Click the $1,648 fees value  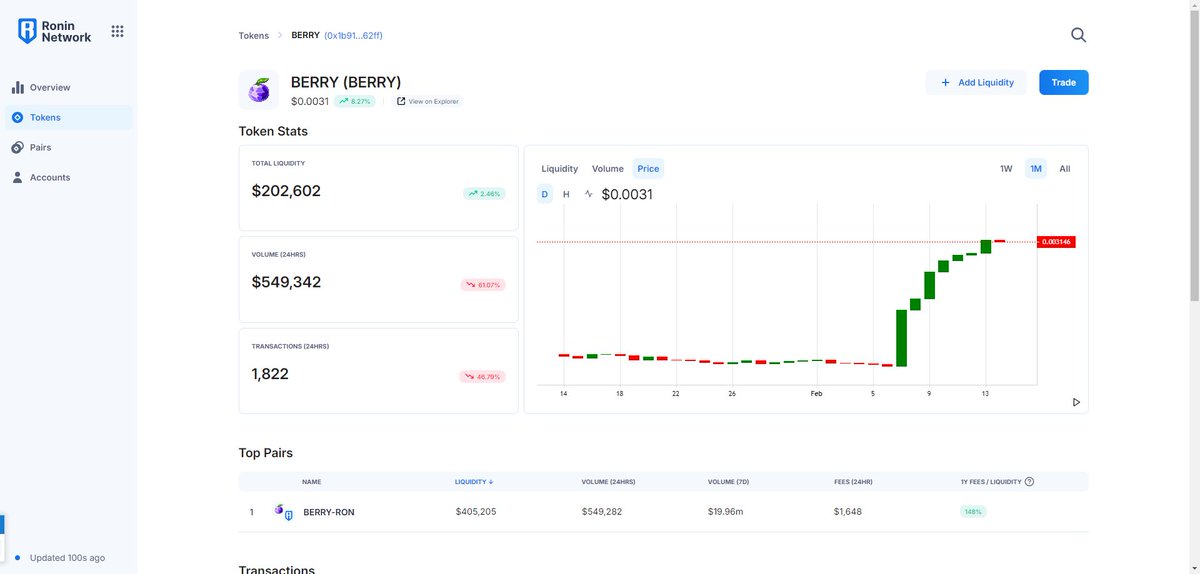tap(848, 512)
